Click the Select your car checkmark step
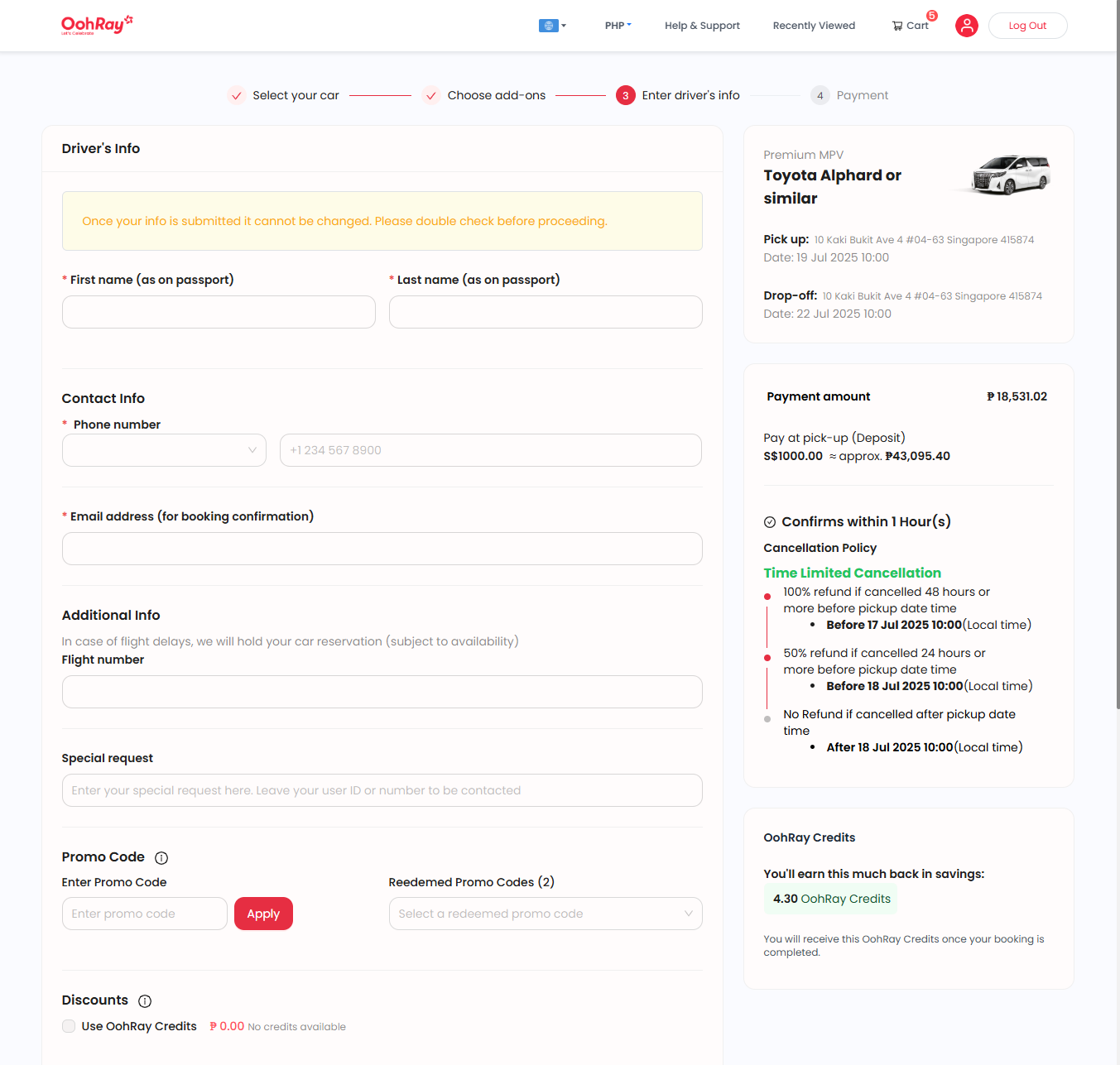Viewport: 1120px width, 1065px height. tap(236, 95)
